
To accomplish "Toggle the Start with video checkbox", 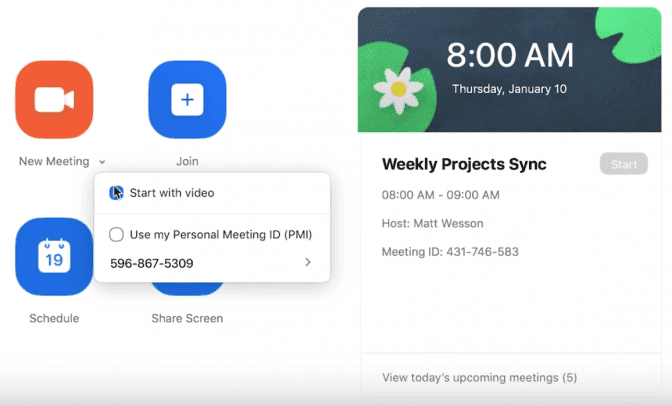I will [x=116, y=193].
